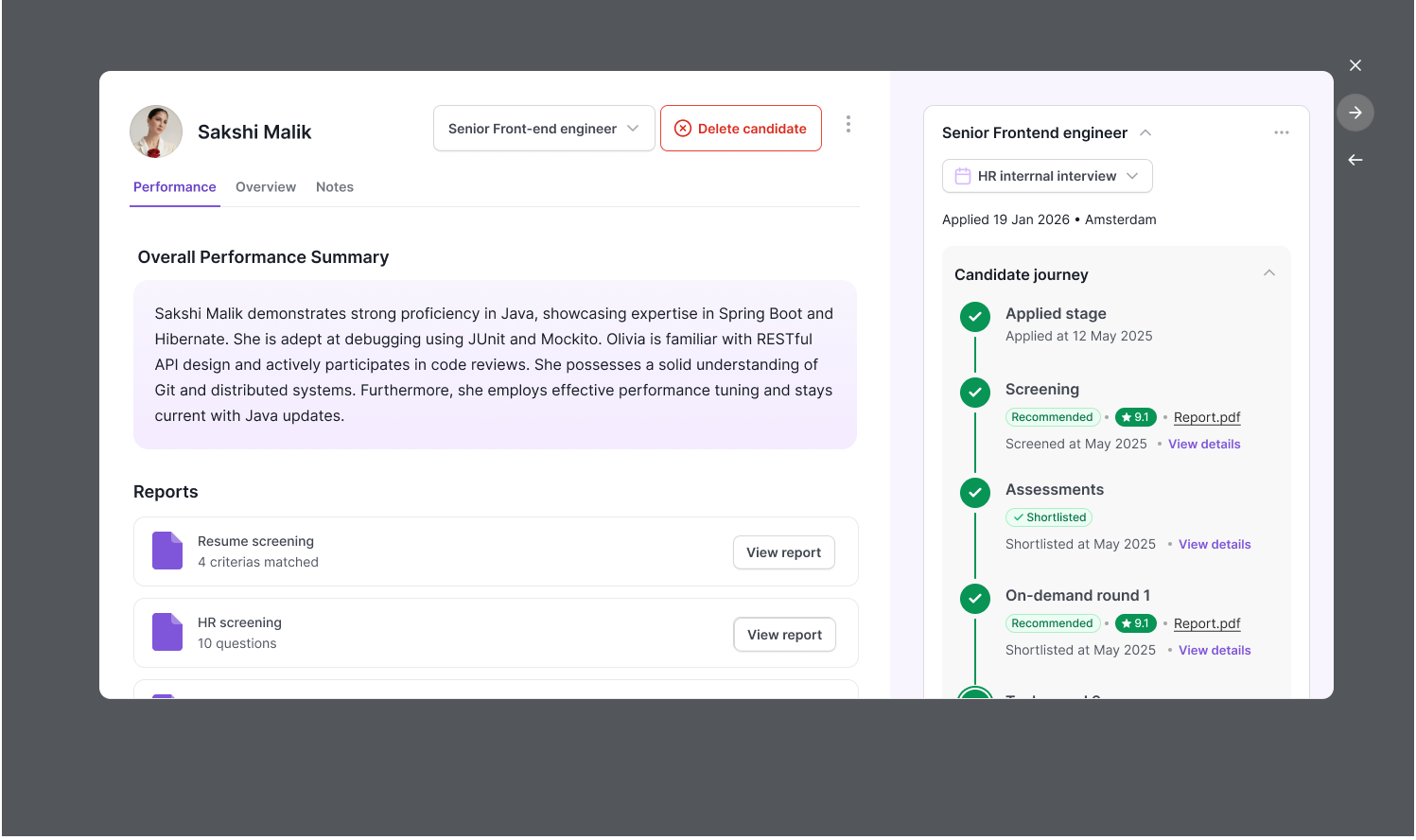Close the candidate modal with X icon

point(1355,65)
